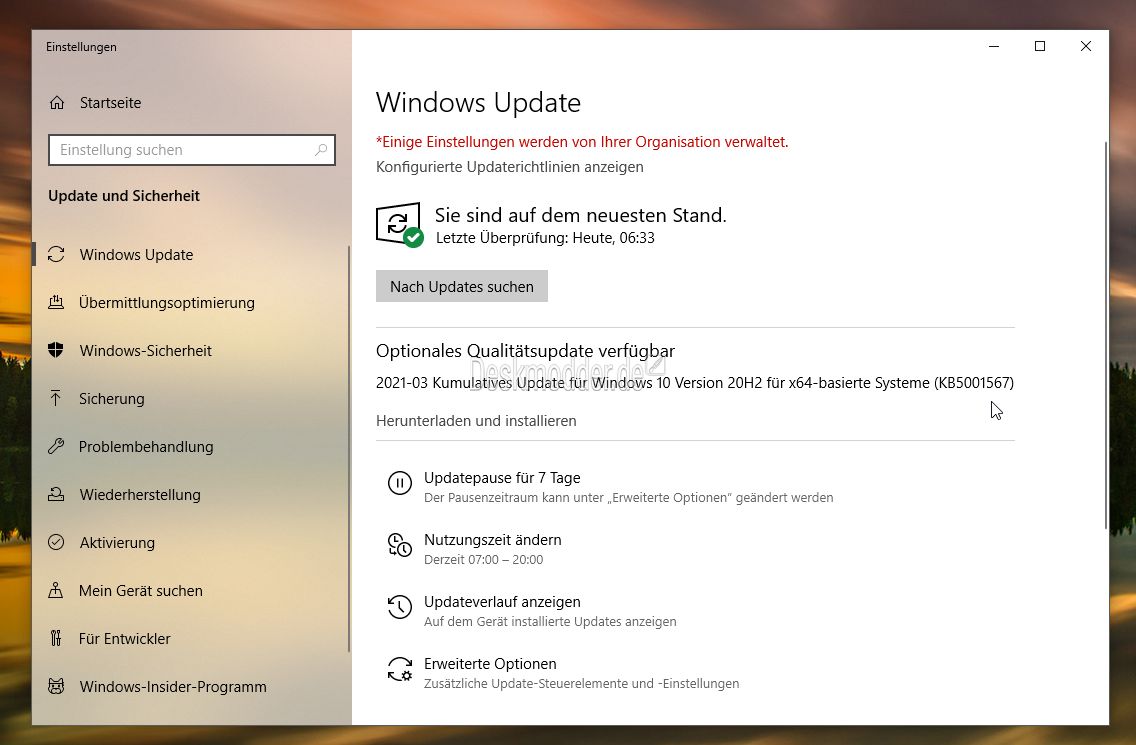The image size is (1136, 745).
Task: Click the Windows-Insider-Programm cat icon
Action: click(x=56, y=686)
